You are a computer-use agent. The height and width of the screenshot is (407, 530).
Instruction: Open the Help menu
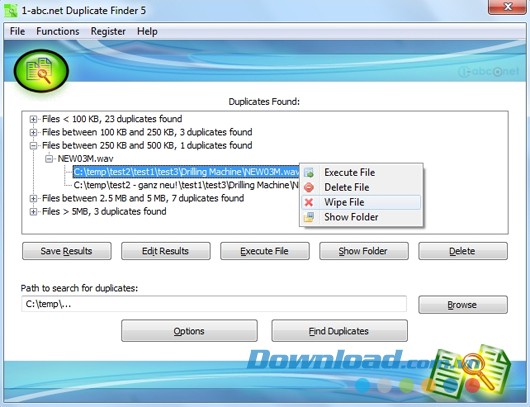(147, 31)
